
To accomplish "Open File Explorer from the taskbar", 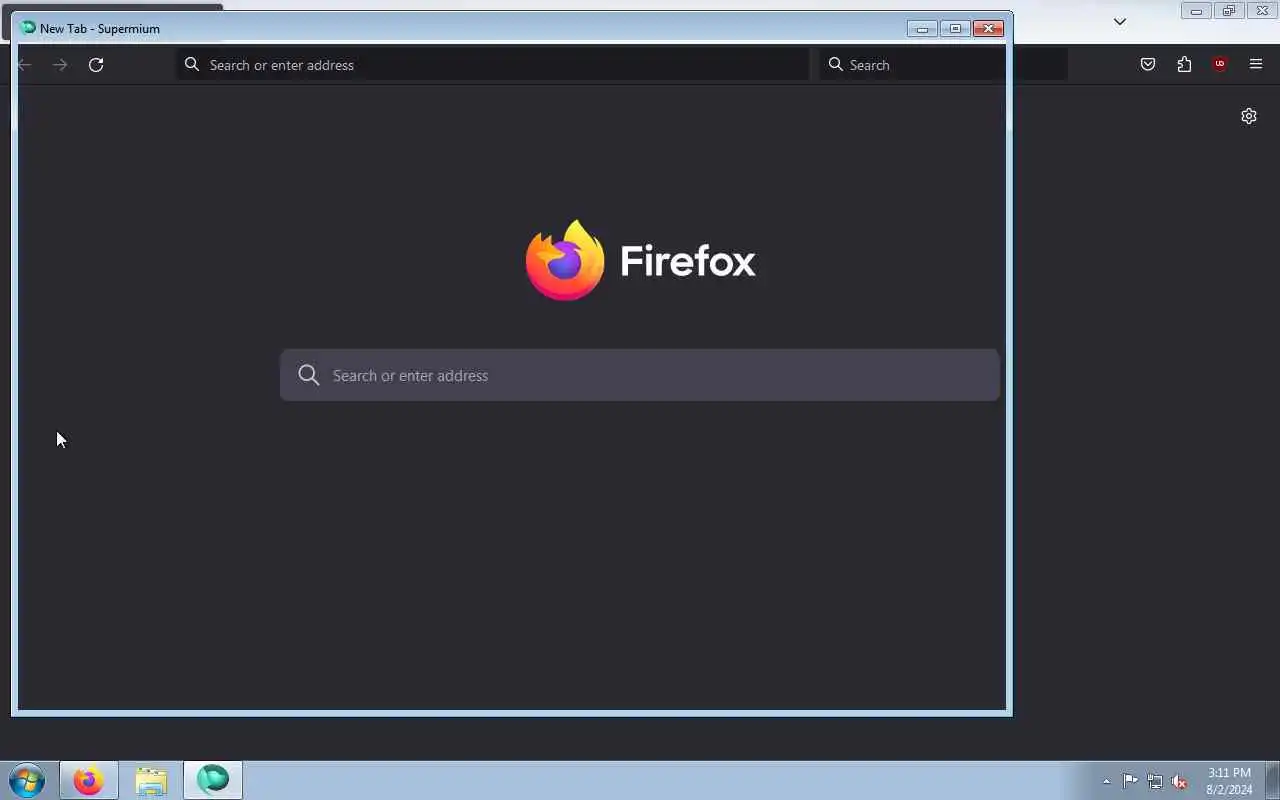I will click(x=151, y=780).
